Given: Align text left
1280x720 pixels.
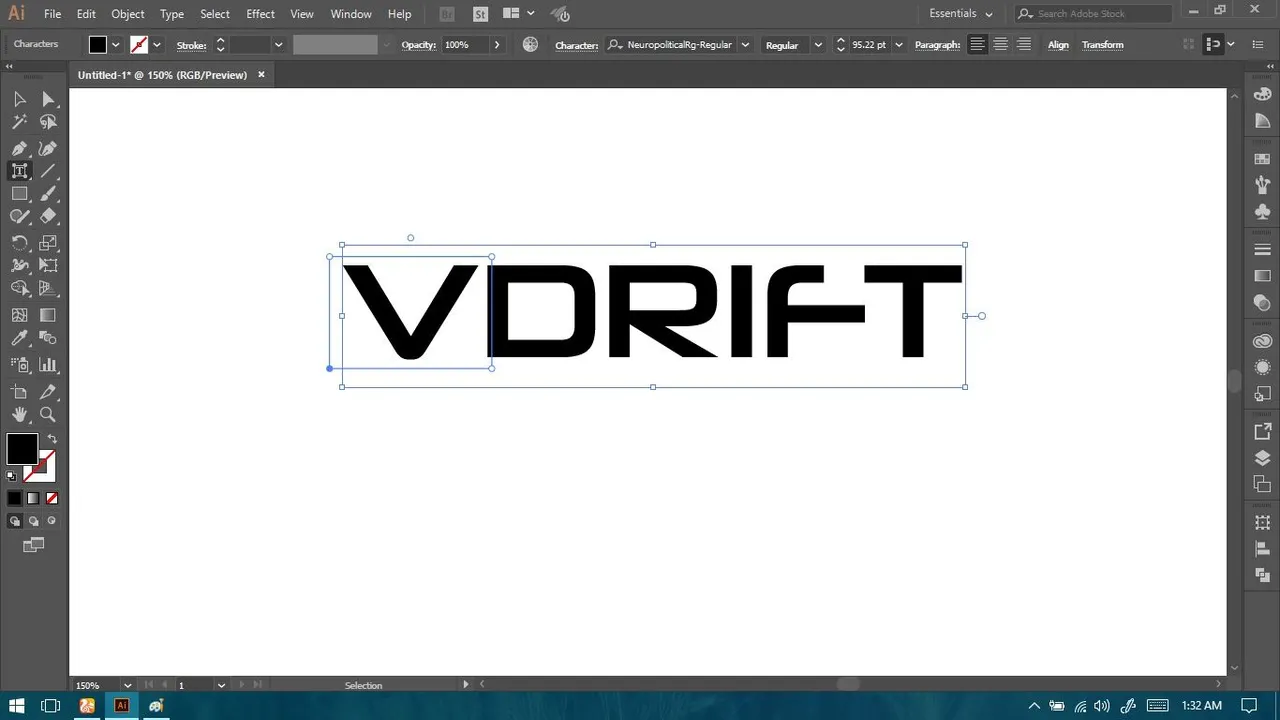Looking at the screenshot, I should (x=977, y=45).
